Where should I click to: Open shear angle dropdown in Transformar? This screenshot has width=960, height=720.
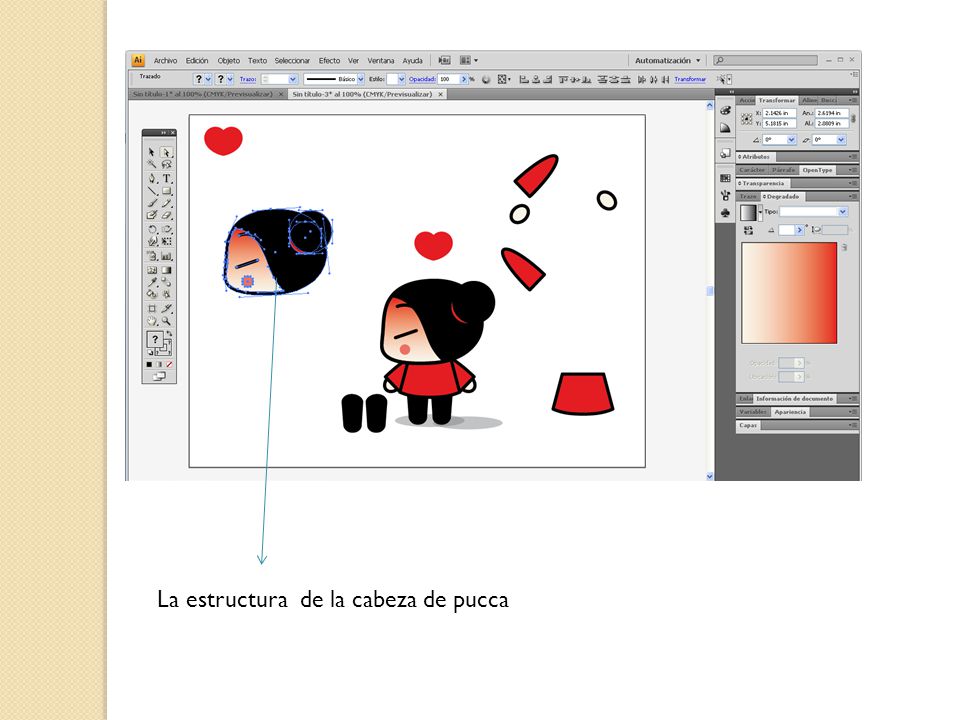pyautogui.click(x=841, y=140)
